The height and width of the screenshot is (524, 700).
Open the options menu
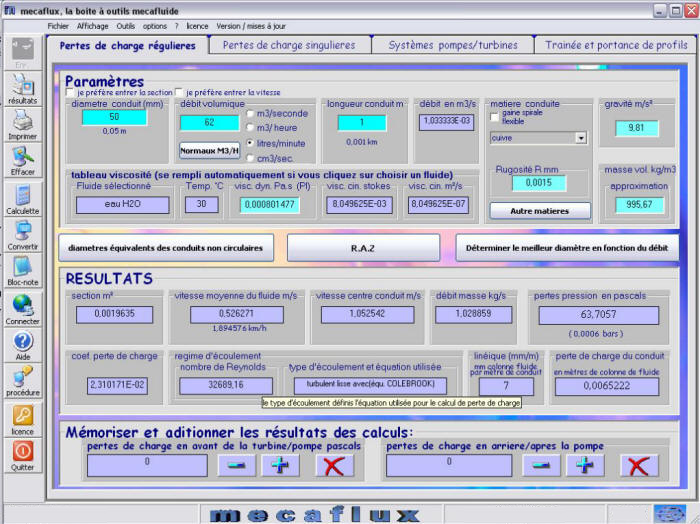154,26
